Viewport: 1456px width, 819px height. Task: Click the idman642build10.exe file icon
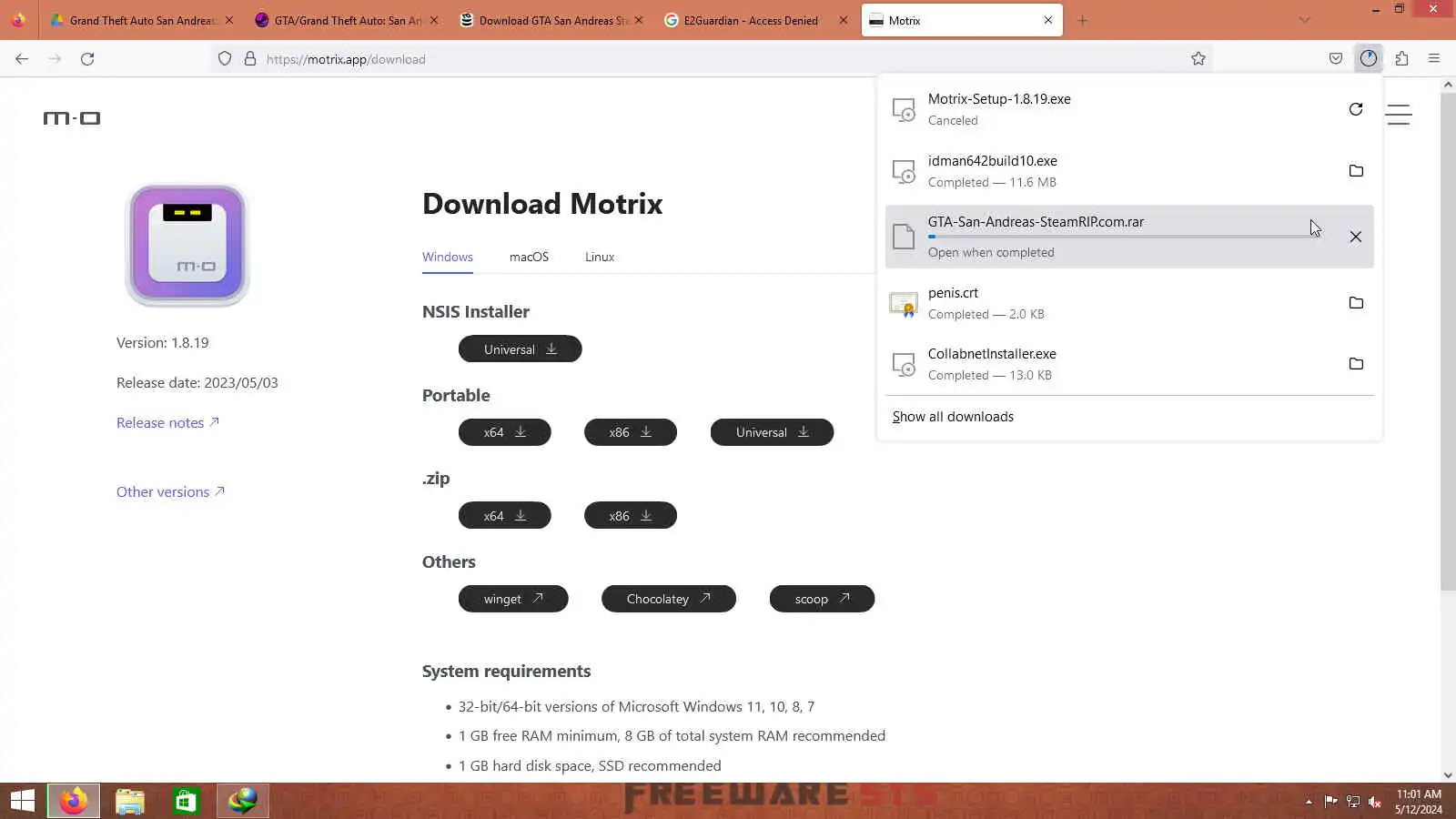tap(904, 171)
